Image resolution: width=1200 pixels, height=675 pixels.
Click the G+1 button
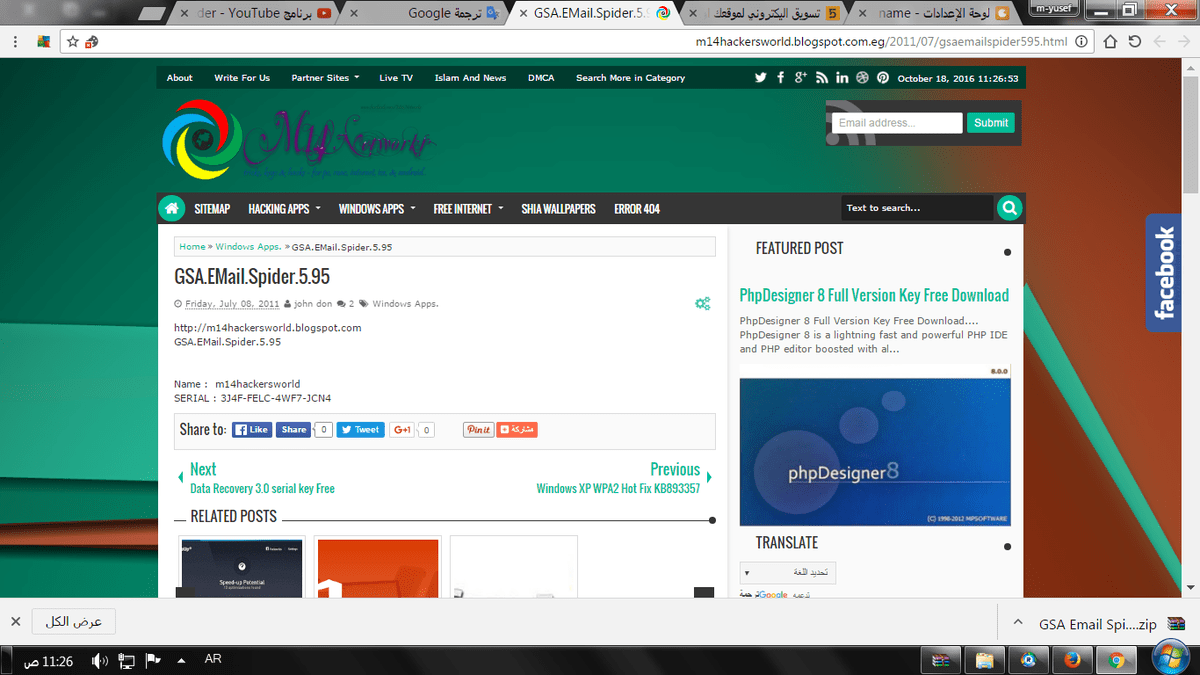coord(402,429)
